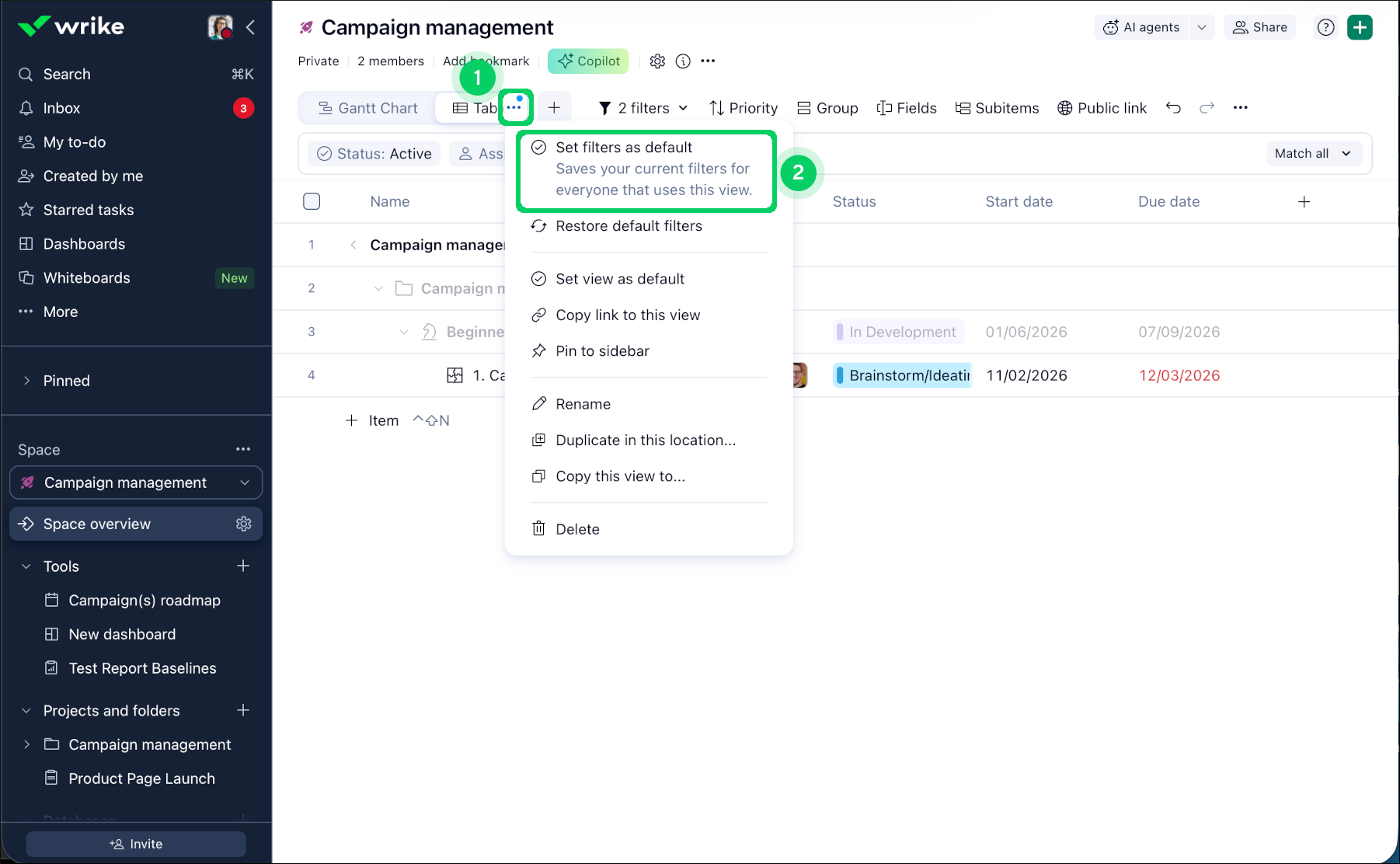
Task: Show space info icon
Action: point(683,61)
